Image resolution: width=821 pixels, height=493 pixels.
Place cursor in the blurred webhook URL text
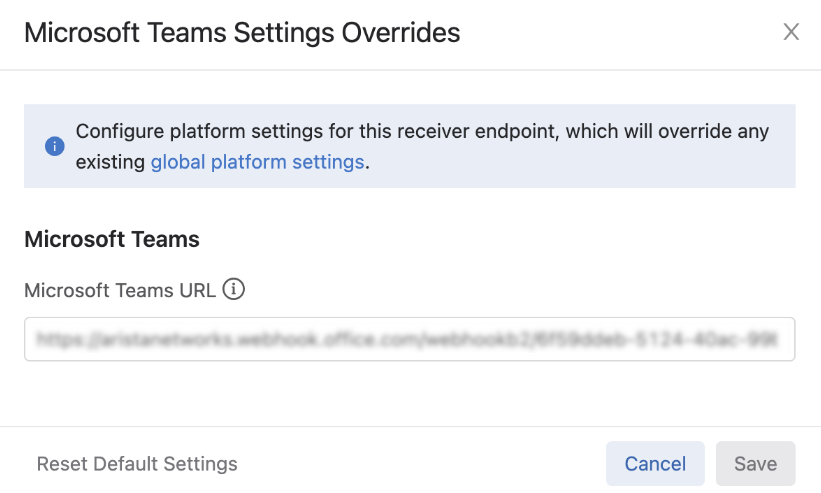pos(406,339)
